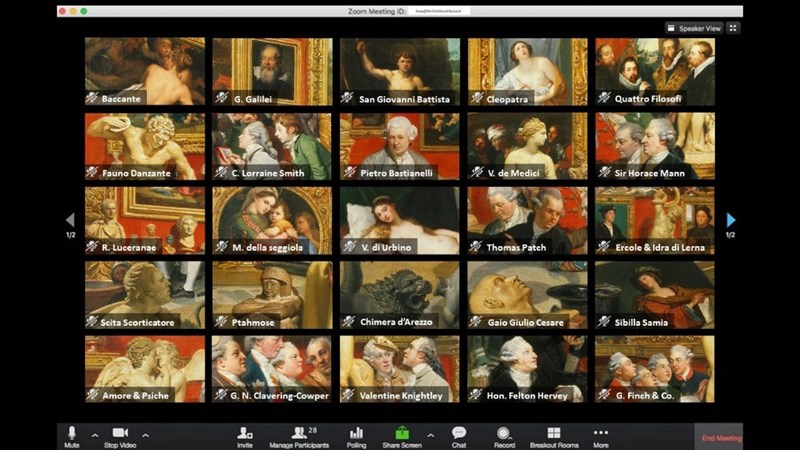
Task: Click muted mic icon on Valentine Knightley tile
Action: 349,394
